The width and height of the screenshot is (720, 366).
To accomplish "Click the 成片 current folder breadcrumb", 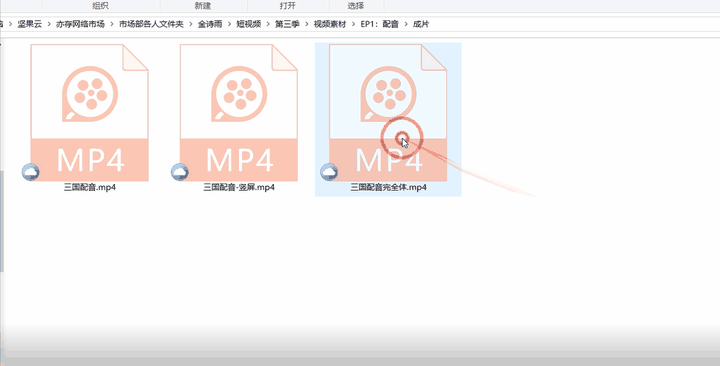I will click(x=421, y=24).
